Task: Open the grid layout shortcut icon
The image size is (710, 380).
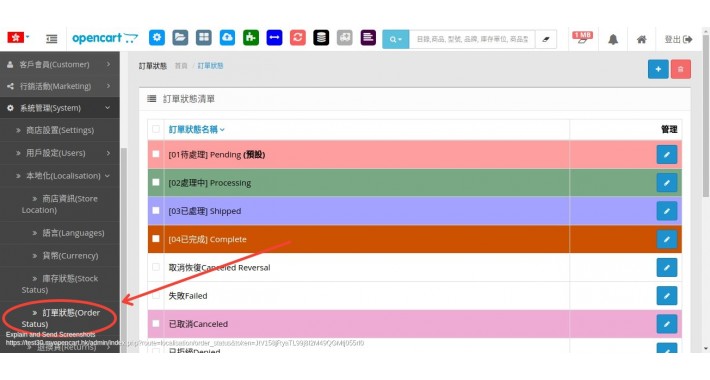Action: (x=204, y=38)
